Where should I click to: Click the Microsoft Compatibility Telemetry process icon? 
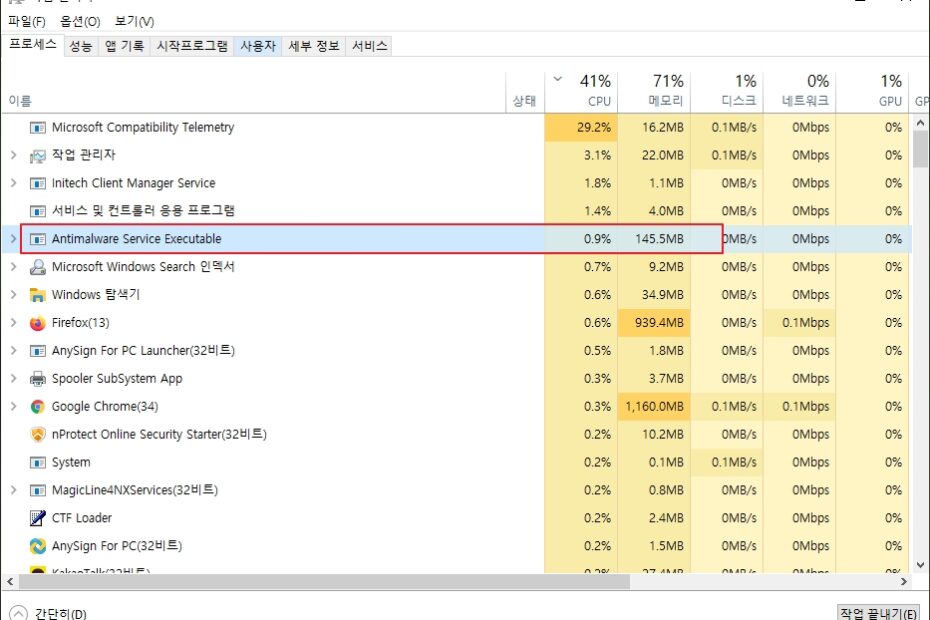37,128
